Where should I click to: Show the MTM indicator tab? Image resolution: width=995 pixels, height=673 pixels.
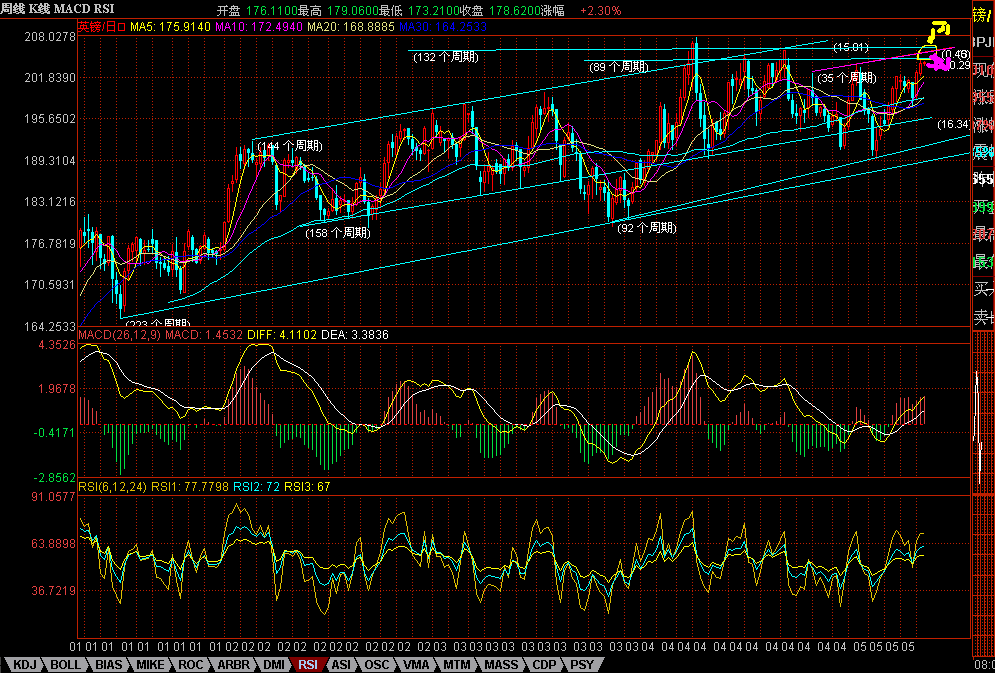point(457,664)
